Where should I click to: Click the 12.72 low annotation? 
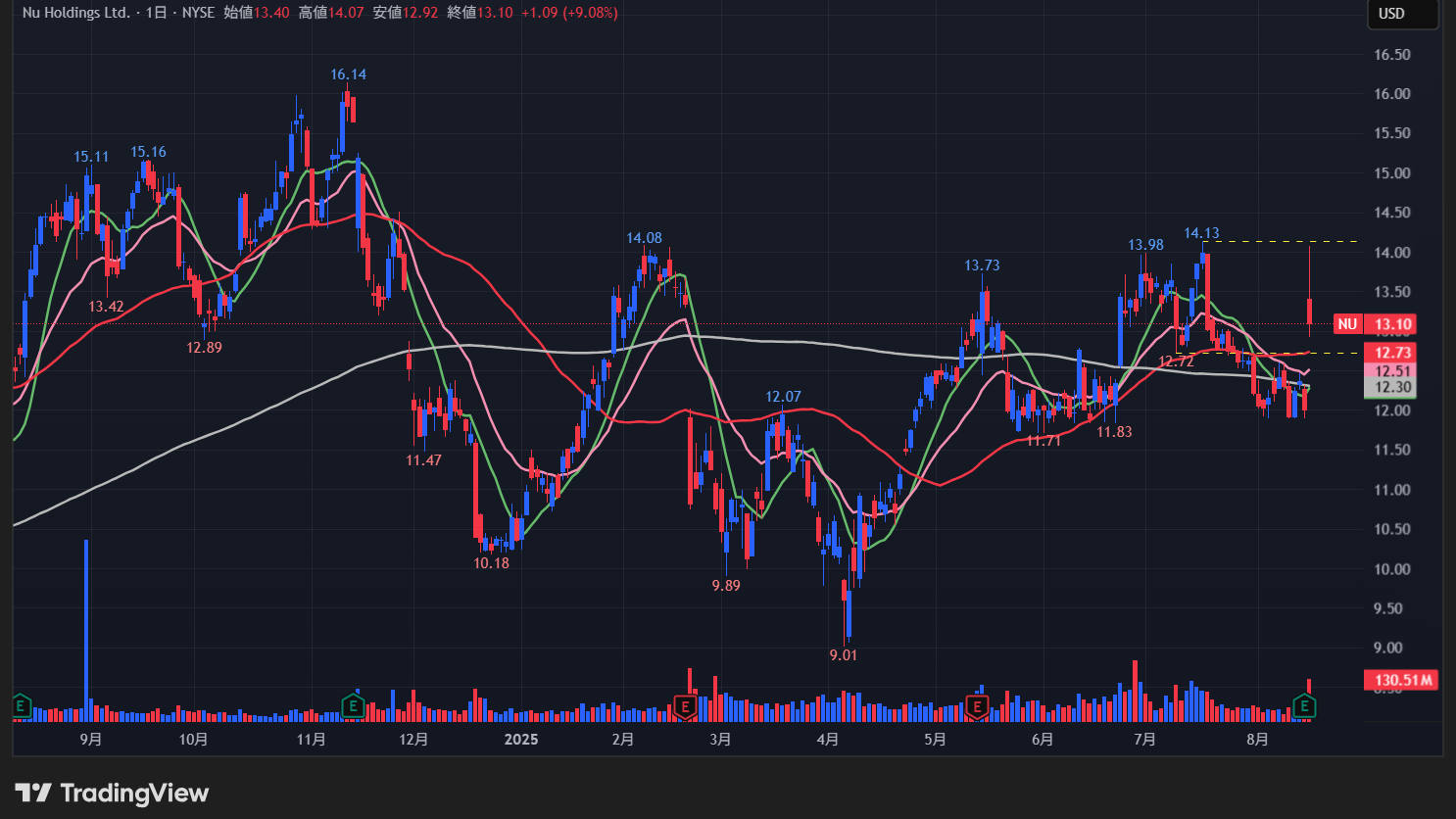coord(1176,361)
